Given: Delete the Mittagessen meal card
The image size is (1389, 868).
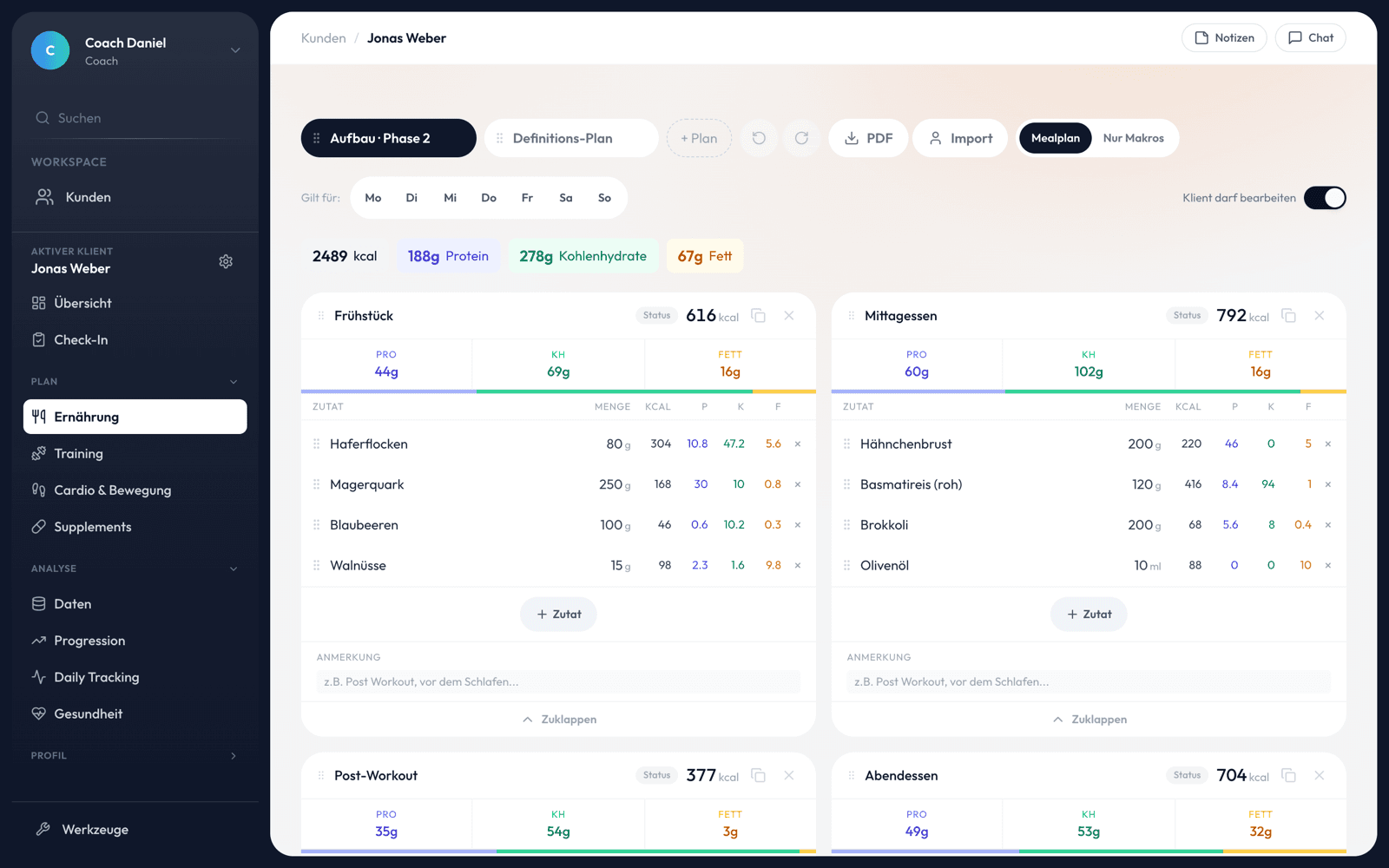Looking at the screenshot, I should point(1320,316).
